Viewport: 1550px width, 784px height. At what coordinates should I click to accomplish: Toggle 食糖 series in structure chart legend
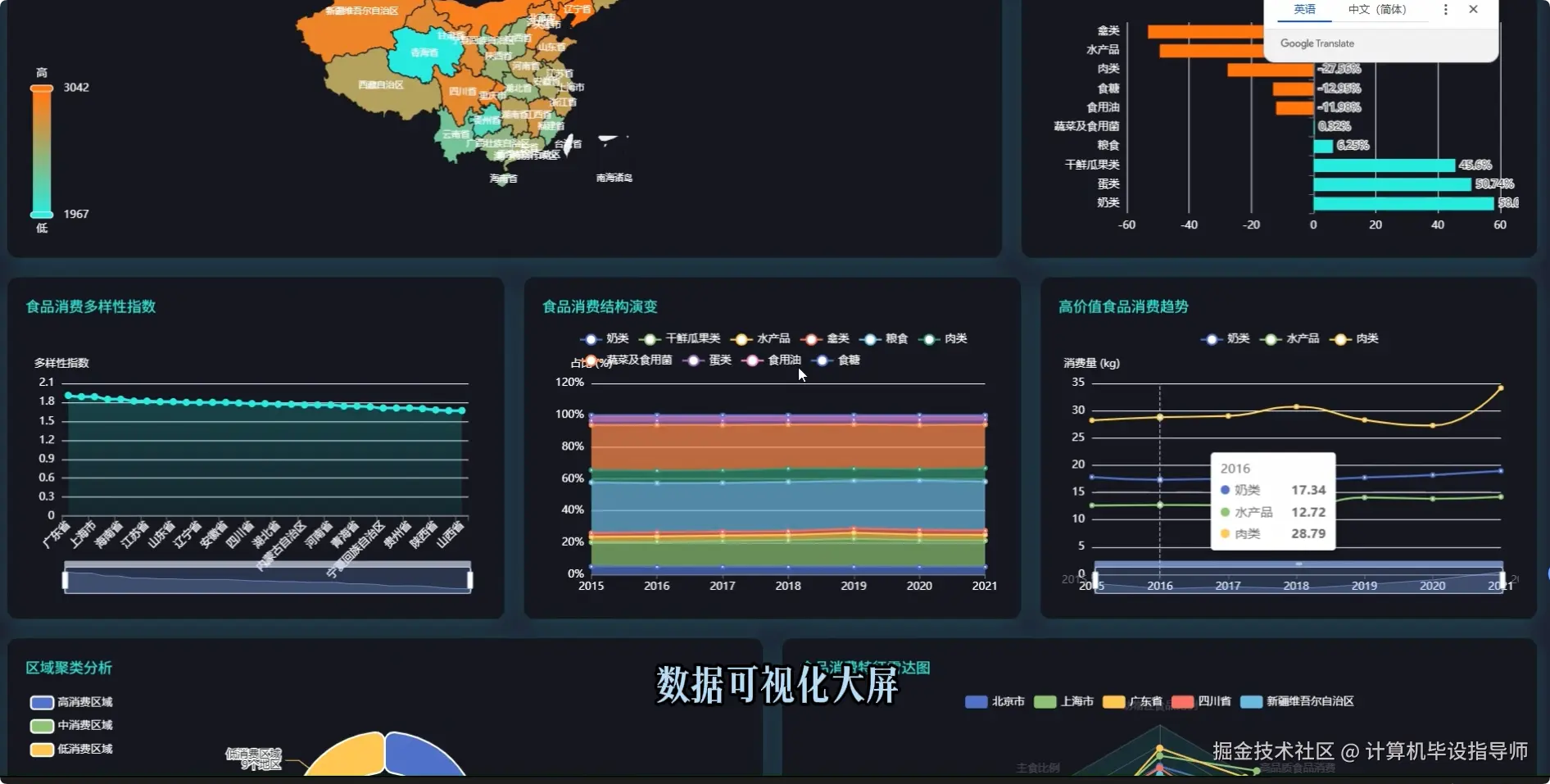[836, 360]
